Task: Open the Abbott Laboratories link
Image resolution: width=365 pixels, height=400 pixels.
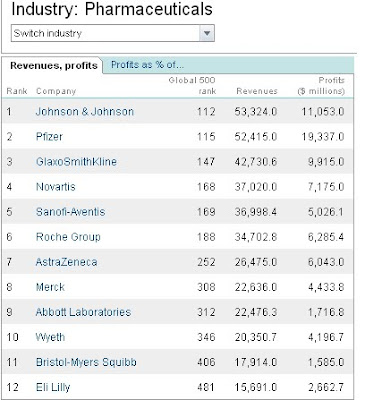Action: tap(83, 312)
